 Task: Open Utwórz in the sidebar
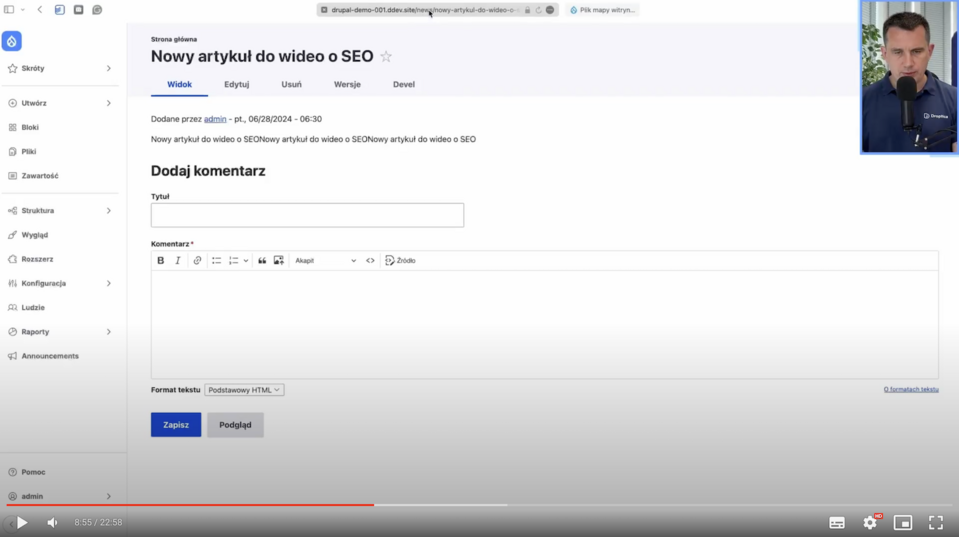point(34,103)
